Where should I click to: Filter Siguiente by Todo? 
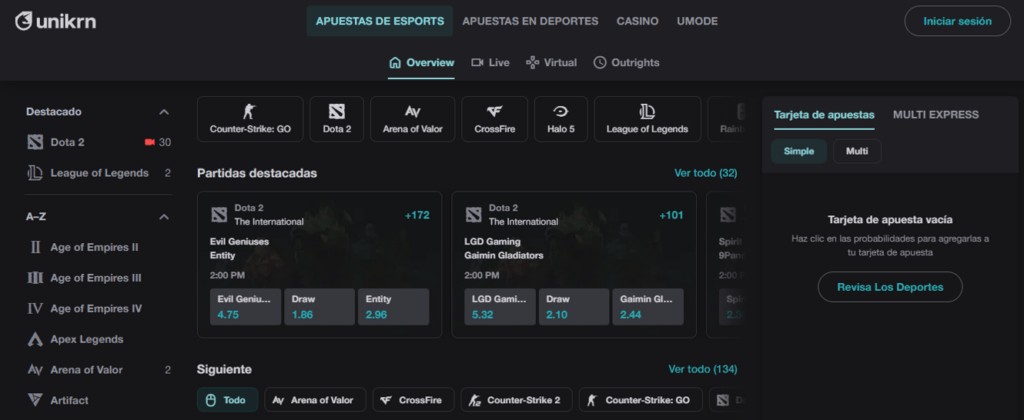(227, 400)
